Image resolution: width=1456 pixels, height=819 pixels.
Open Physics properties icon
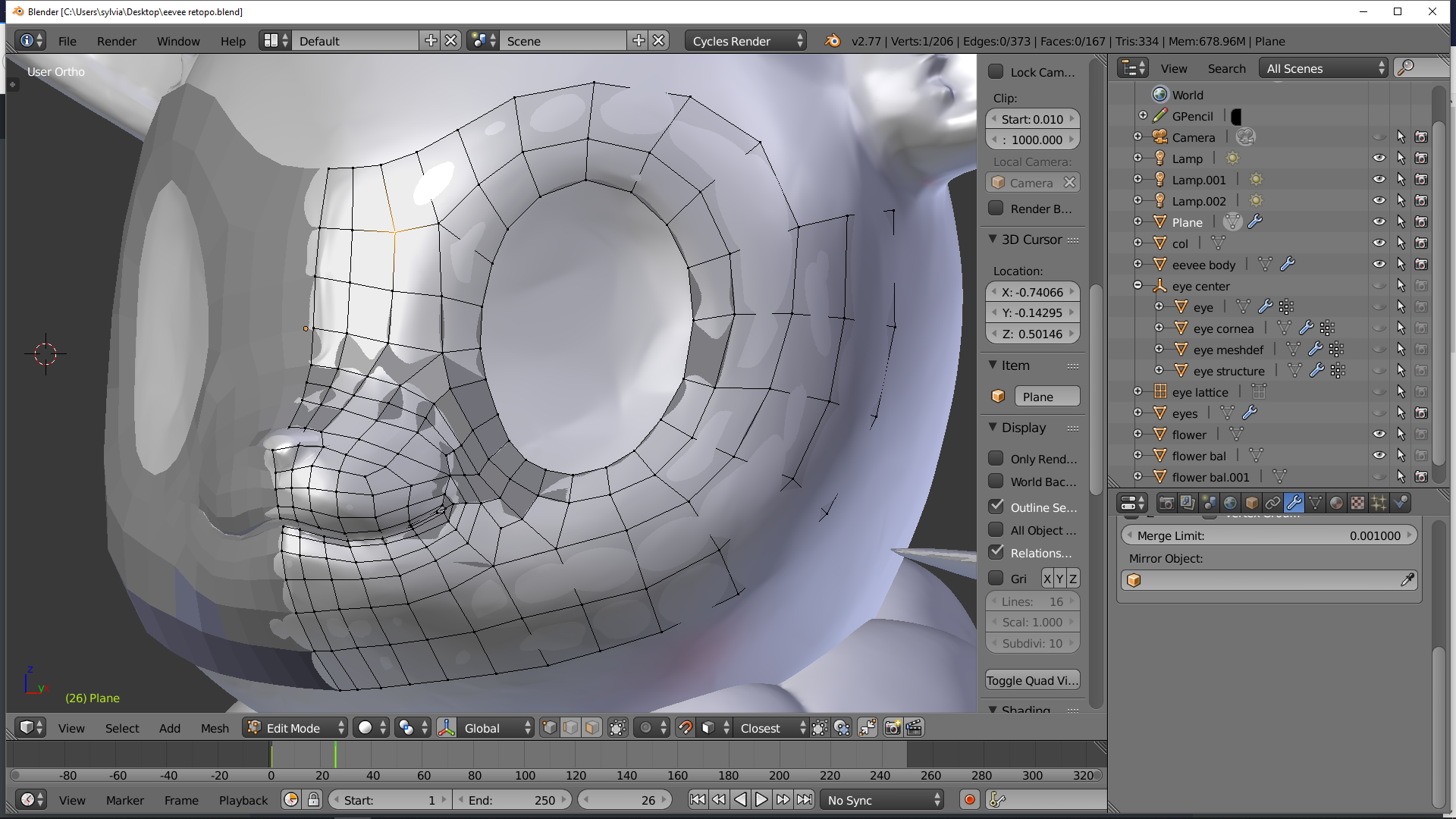[x=1401, y=503]
